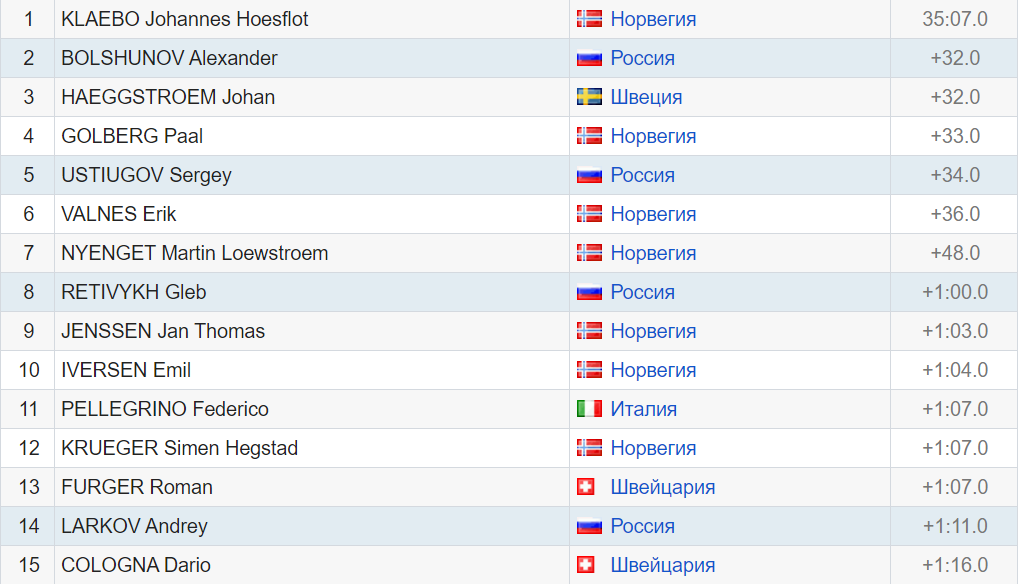The image size is (1019, 584).
Task: Click Norway flag icon beside Valnes Erik
Action: [x=589, y=214]
